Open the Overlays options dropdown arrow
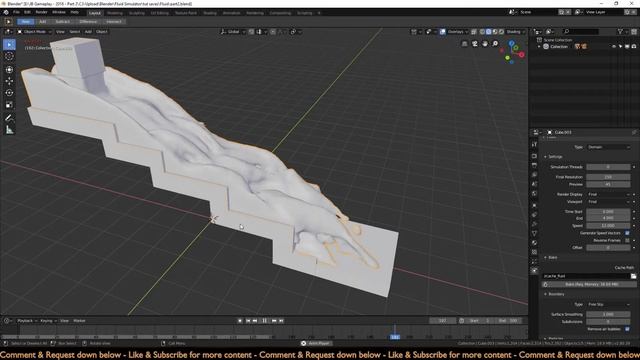Screen dimensions: 640x360 [467, 32]
